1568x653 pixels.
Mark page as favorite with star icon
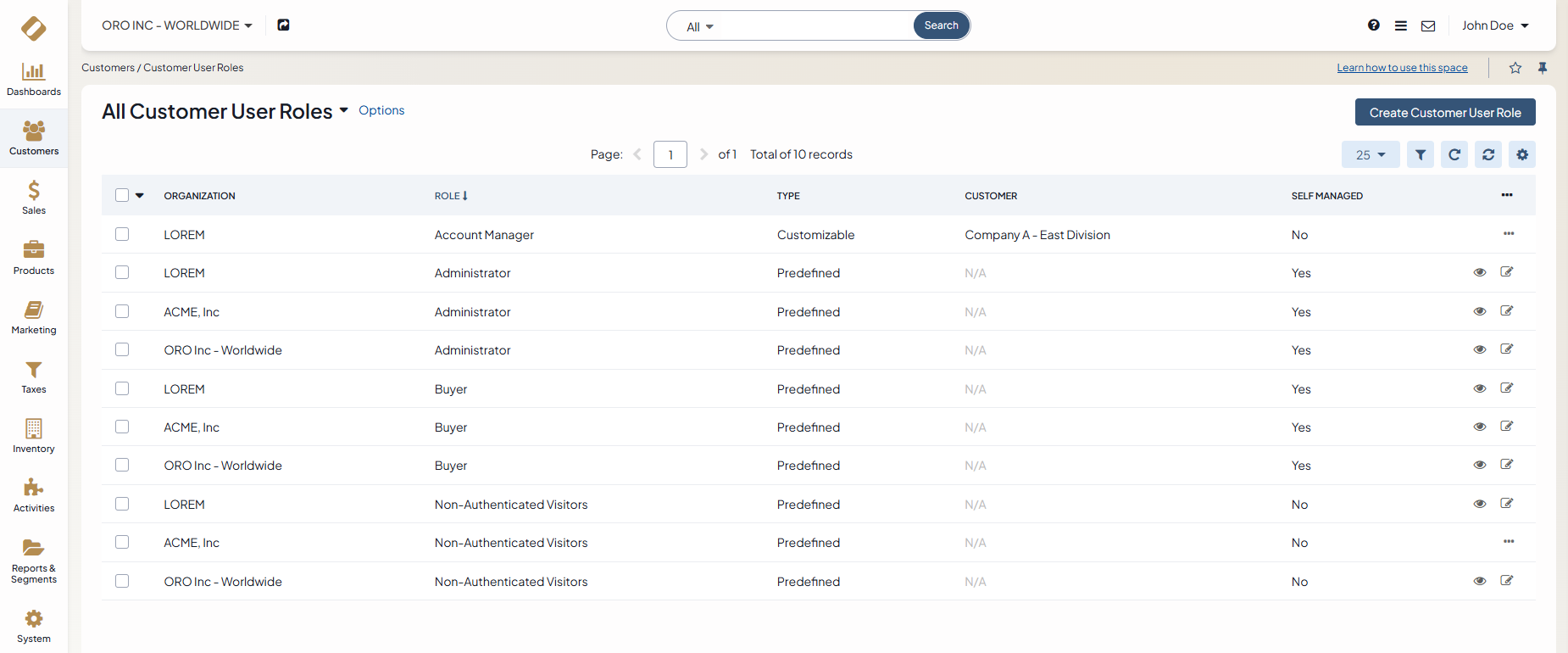tap(1515, 68)
